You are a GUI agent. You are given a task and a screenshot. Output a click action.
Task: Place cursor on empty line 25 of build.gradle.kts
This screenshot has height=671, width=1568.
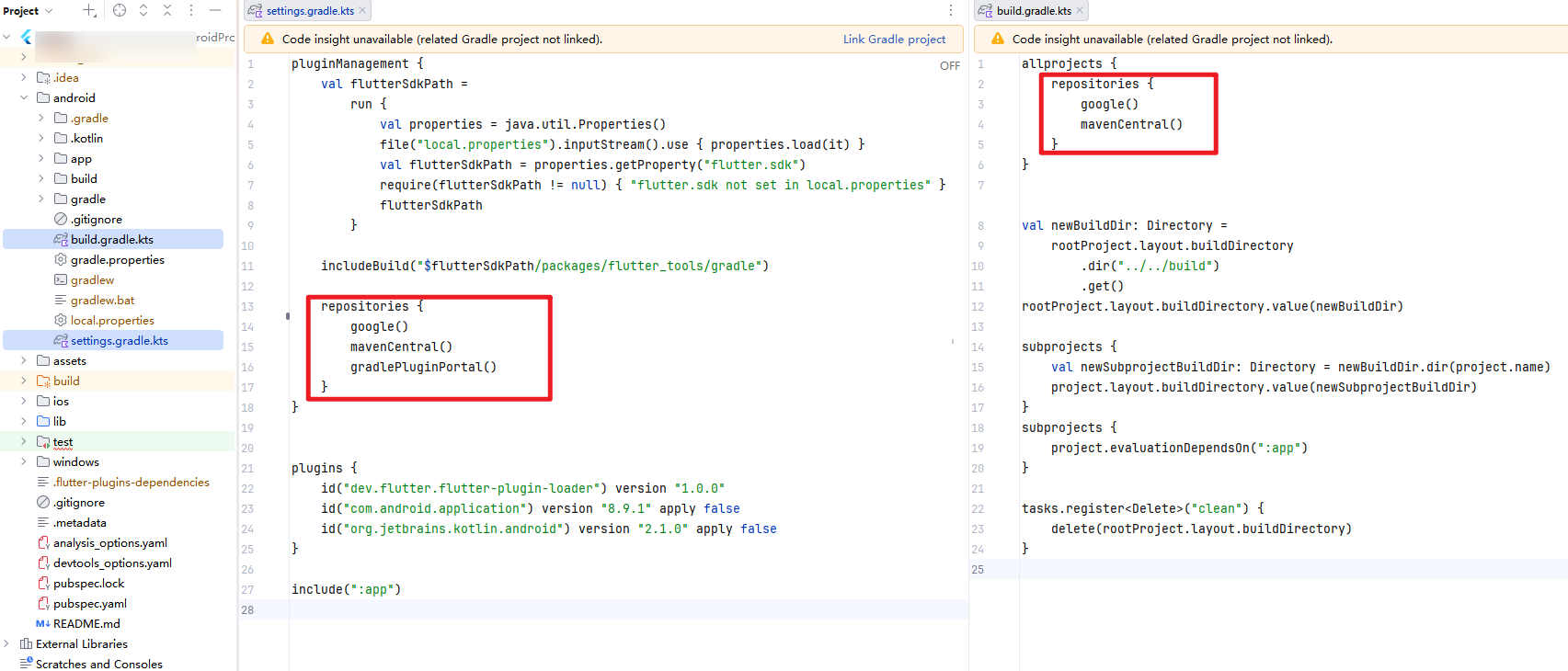[1293, 569]
